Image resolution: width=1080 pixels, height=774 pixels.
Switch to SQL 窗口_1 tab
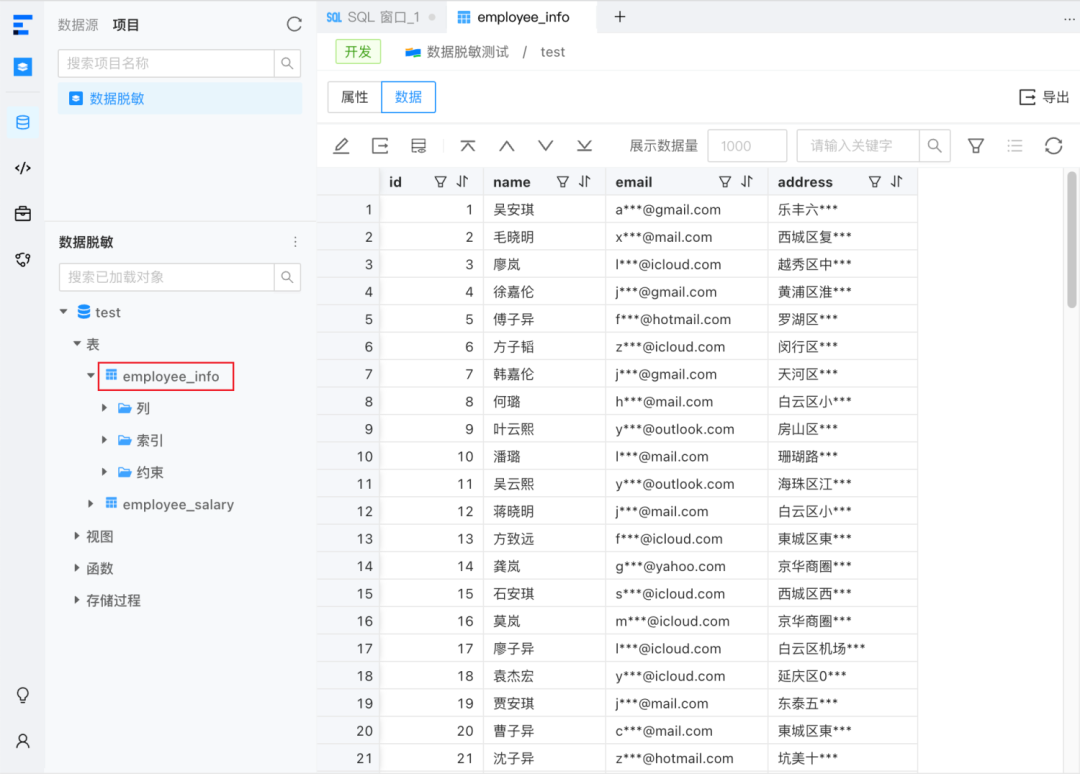(x=382, y=17)
